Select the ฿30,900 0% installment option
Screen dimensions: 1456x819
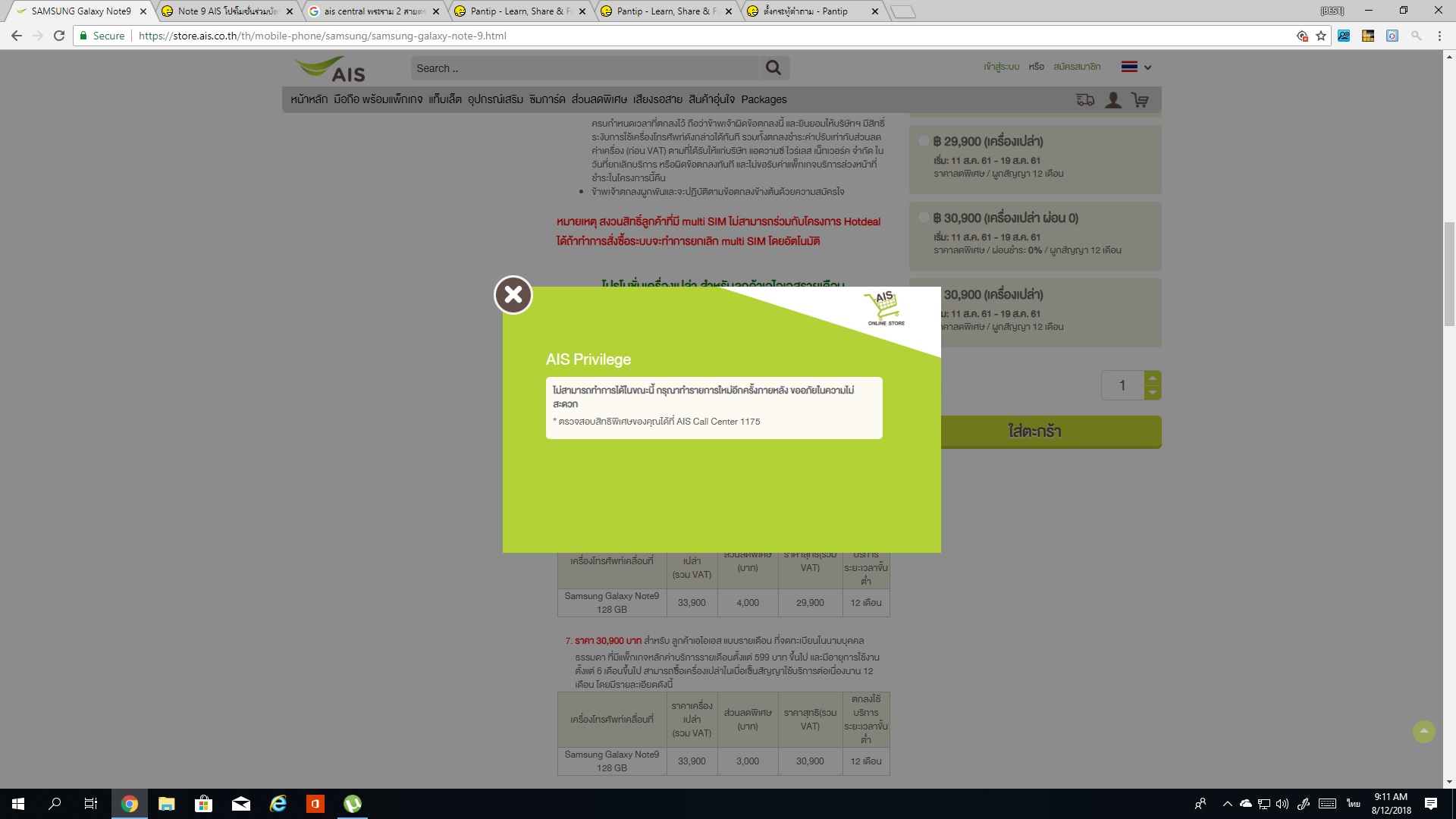point(924,218)
